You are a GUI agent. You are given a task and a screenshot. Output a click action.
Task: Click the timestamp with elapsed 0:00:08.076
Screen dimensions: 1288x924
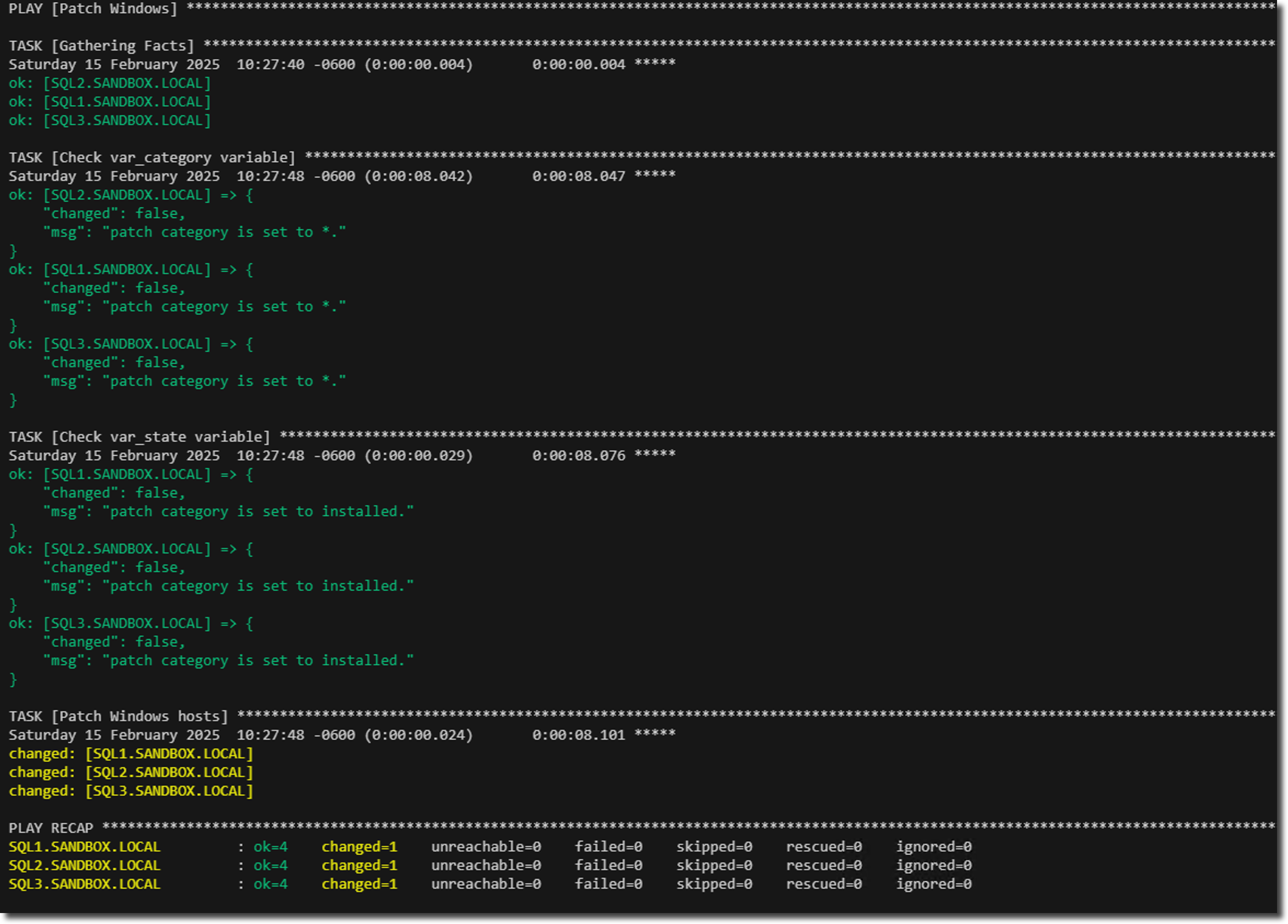point(342,455)
